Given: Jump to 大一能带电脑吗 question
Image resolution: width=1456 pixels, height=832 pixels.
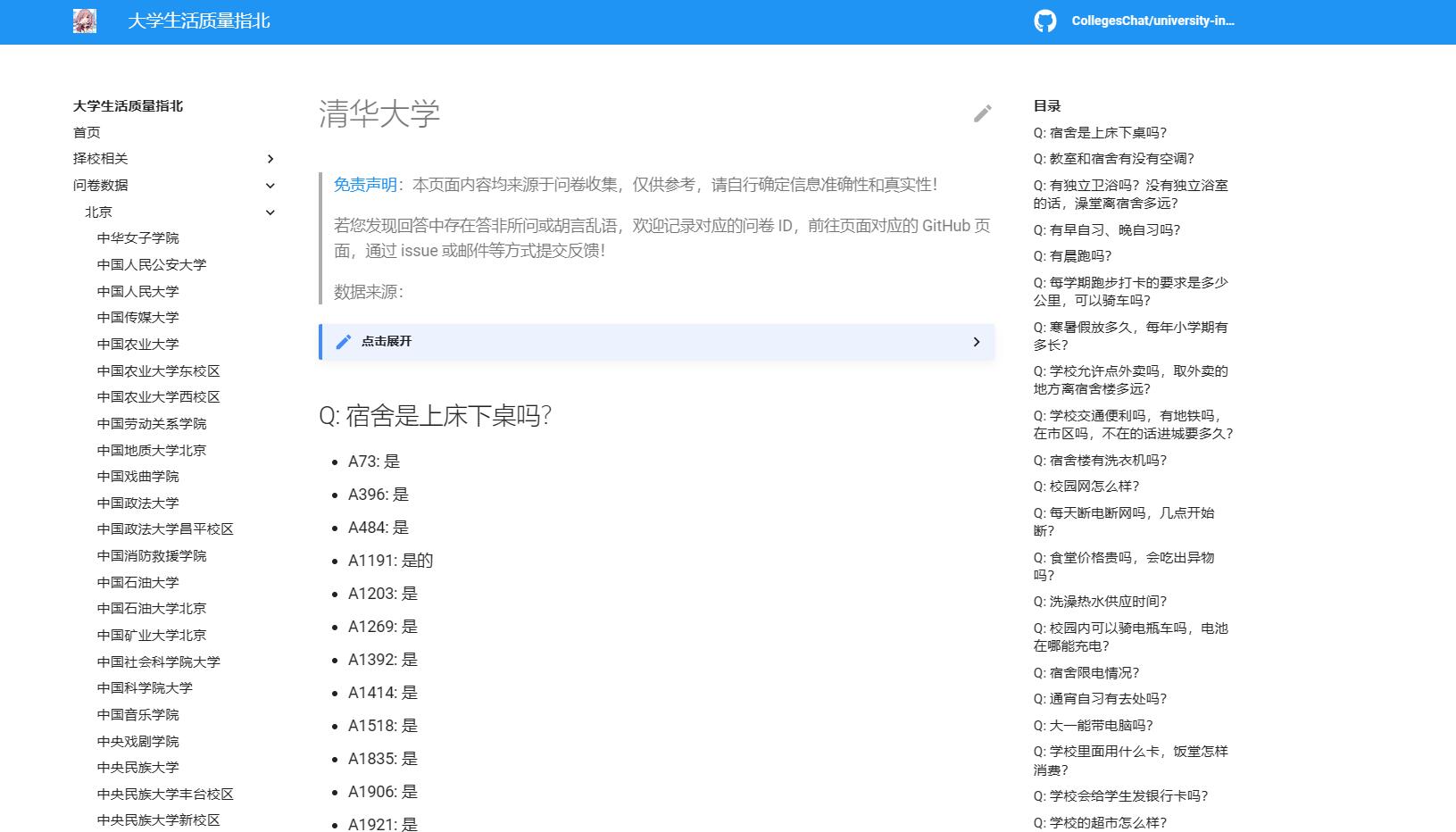Looking at the screenshot, I should pos(1093,725).
